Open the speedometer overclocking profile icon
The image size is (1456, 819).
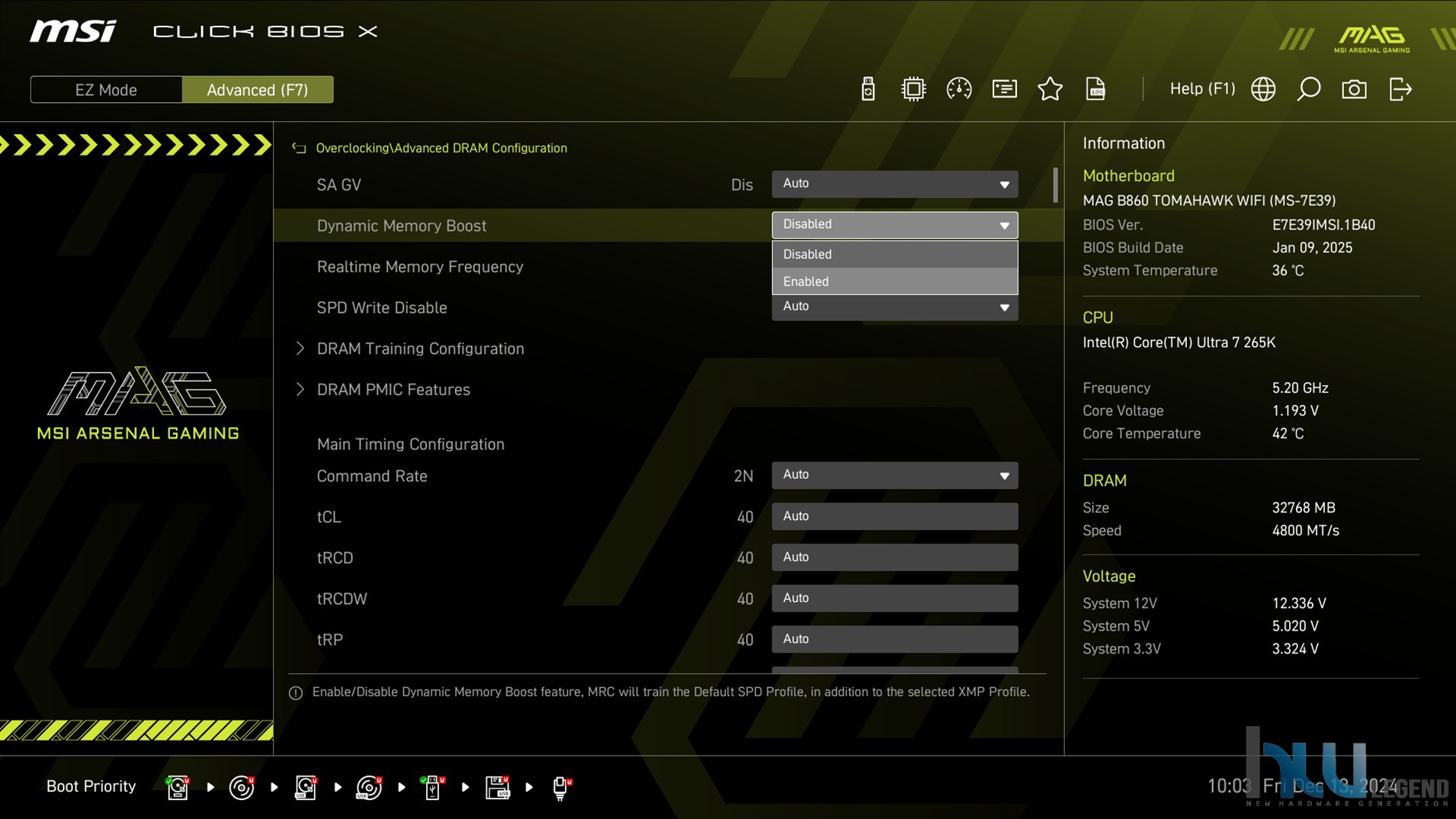coord(959,89)
